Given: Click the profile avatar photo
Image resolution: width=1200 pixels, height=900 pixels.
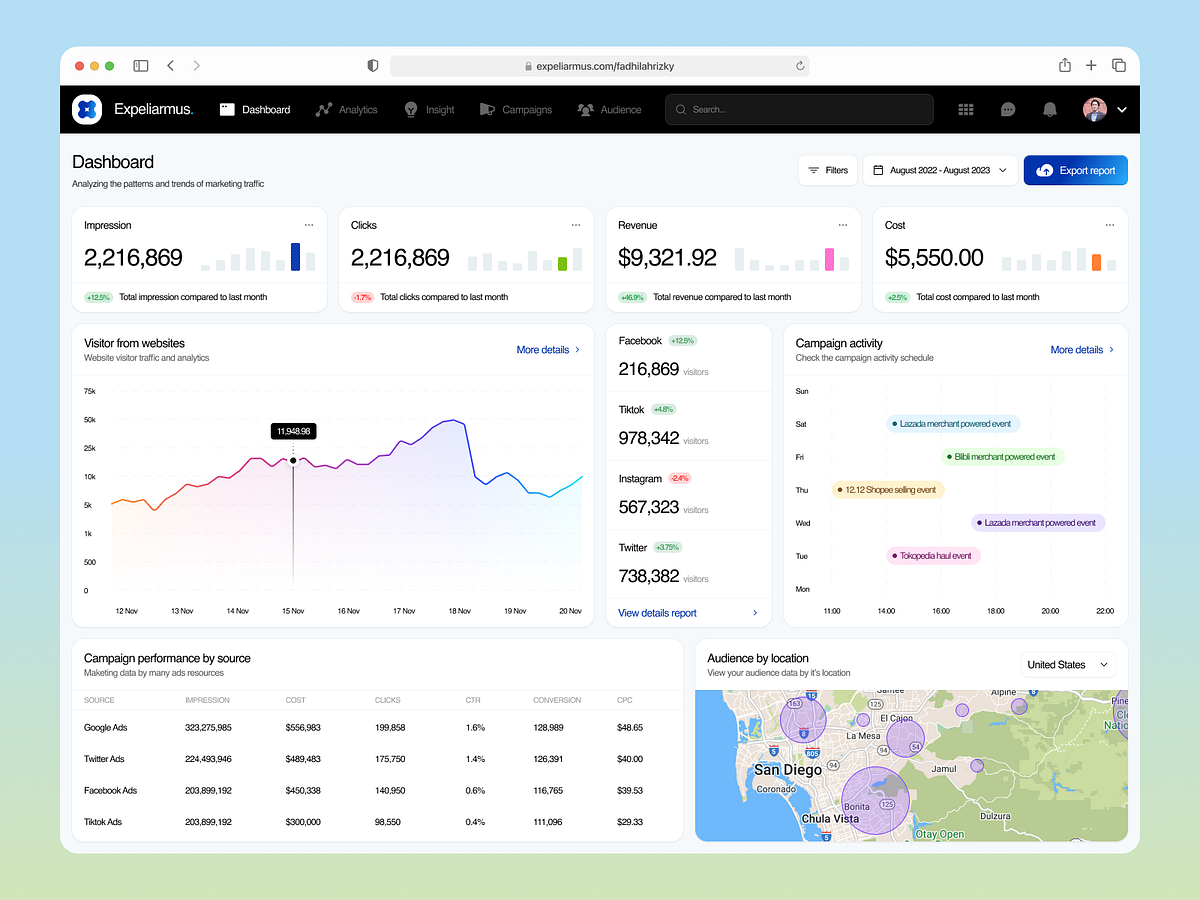Looking at the screenshot, I should [1094, 109].
